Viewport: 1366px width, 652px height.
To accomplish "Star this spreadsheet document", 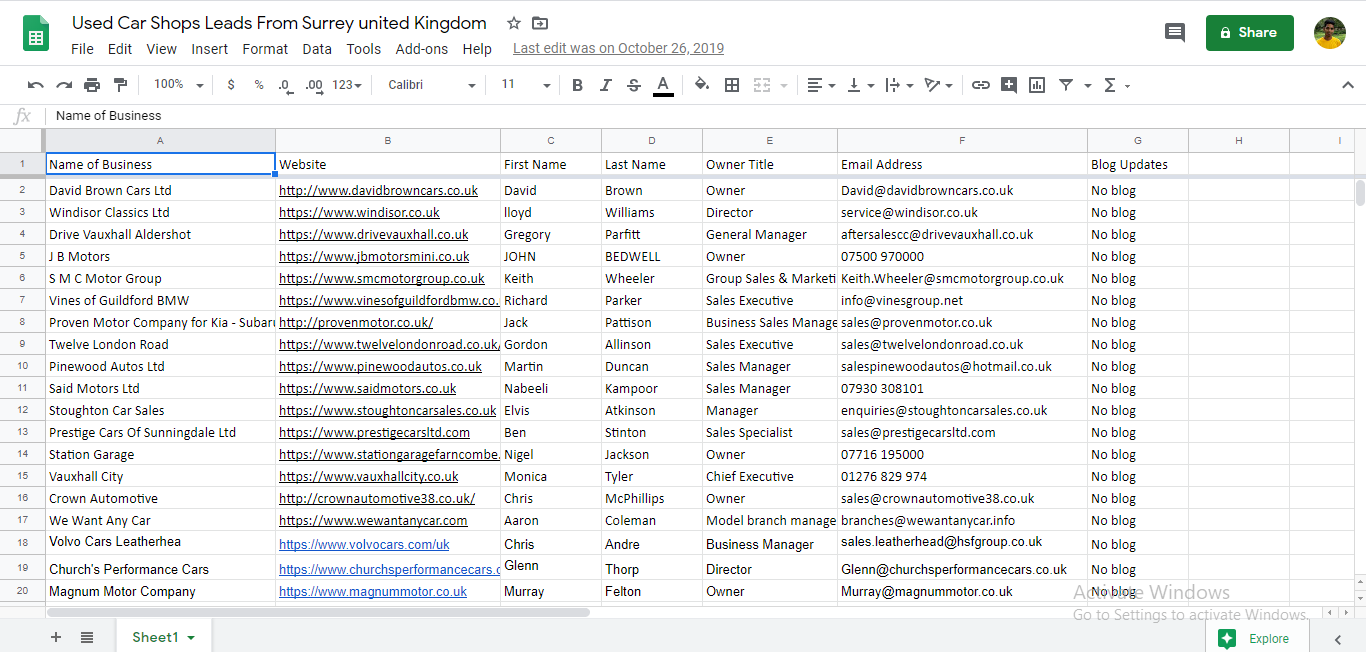I will (514, 23).
